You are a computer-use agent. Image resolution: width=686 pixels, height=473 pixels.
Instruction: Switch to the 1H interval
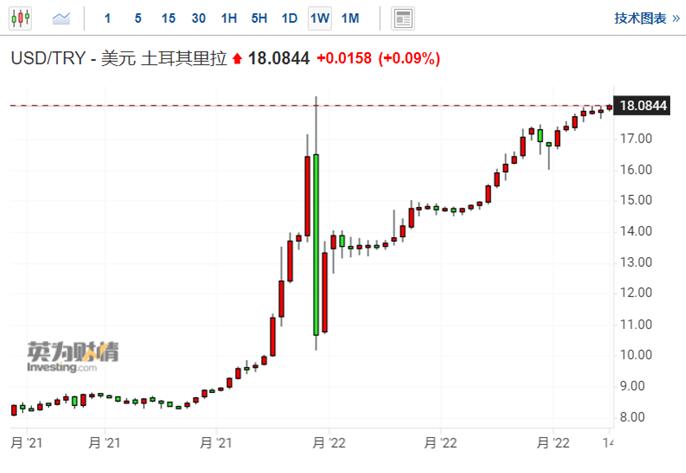pos(229,18)
